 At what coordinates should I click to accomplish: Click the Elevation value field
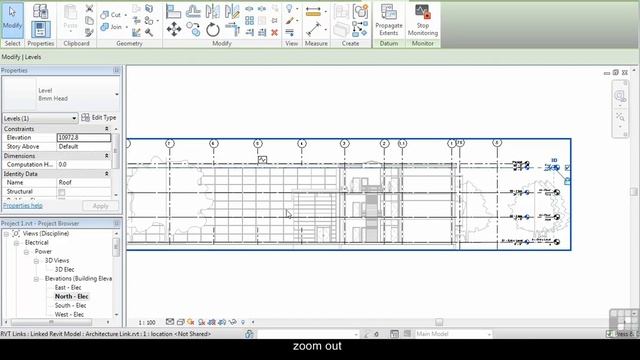tap(84, 138)
